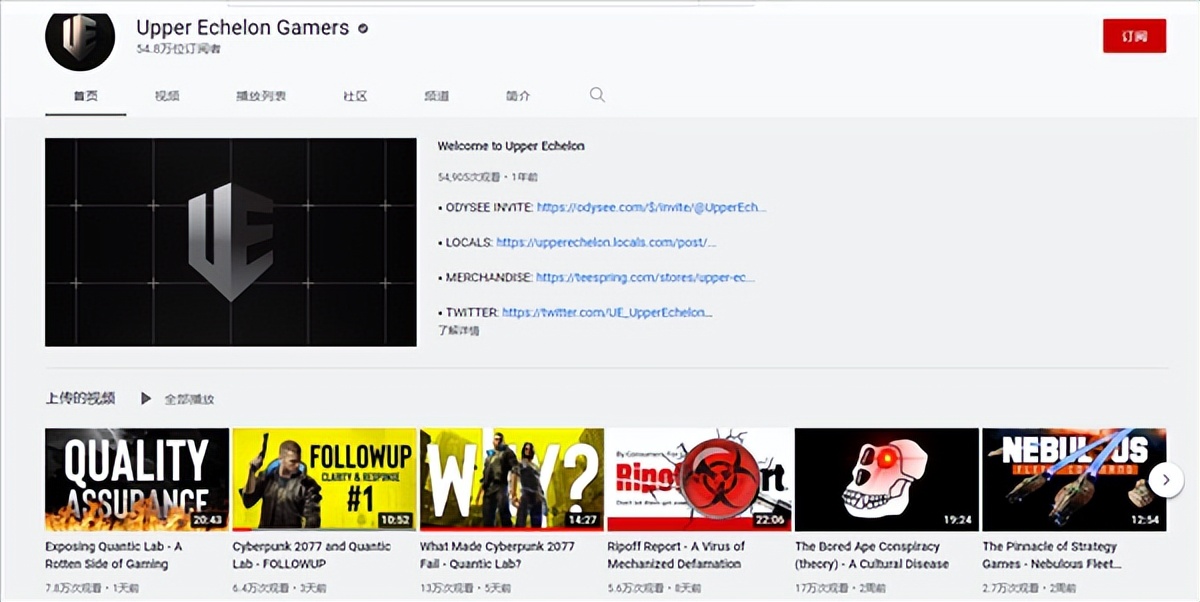Click the 19:24 duration badge
Screen dimensions: 1200x602
point(958,520)
